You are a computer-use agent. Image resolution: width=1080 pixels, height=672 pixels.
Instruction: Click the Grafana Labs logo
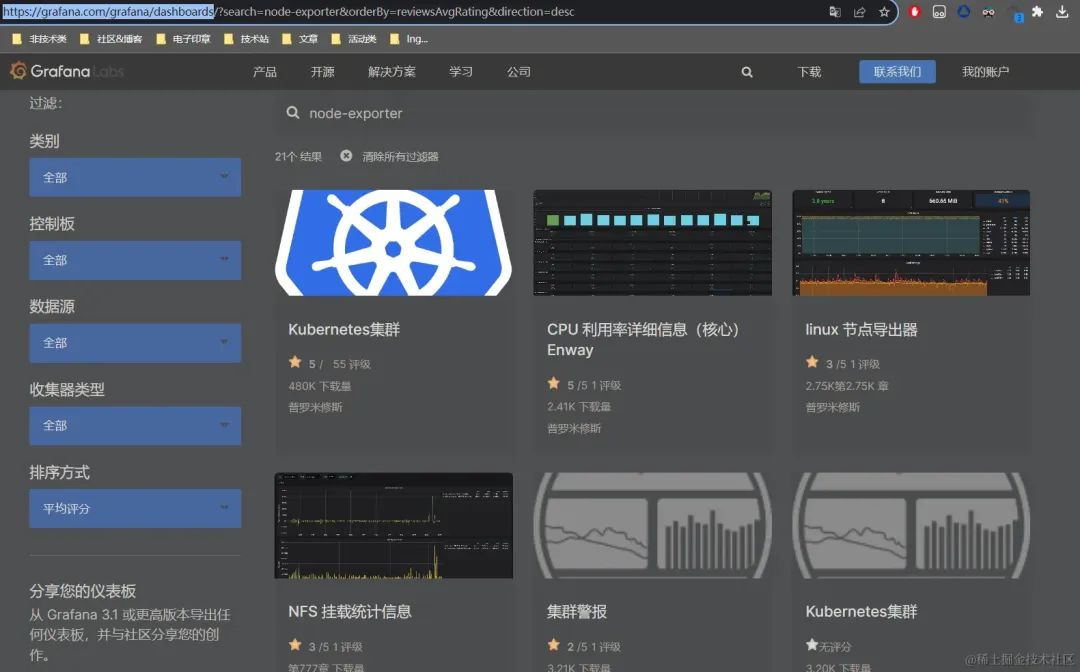[67, 71]
